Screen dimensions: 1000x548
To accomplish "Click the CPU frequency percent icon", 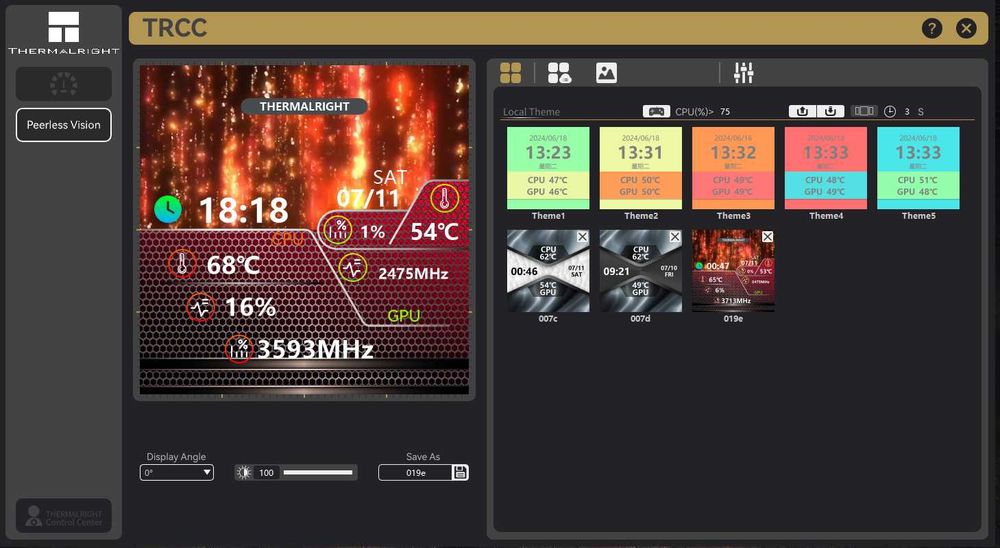I will [x=239, y=348].
